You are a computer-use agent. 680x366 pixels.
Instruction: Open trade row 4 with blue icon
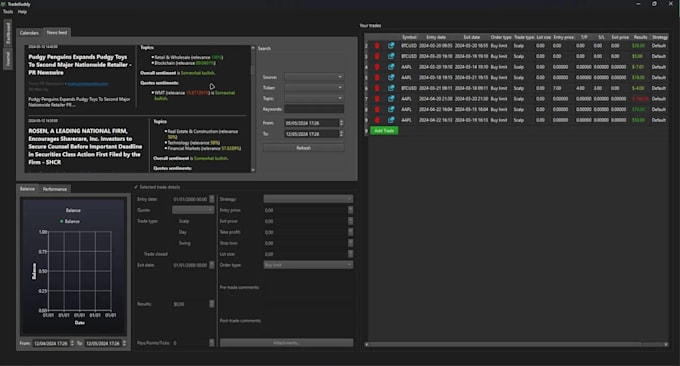pyautogui.click(x=391, y=67)
